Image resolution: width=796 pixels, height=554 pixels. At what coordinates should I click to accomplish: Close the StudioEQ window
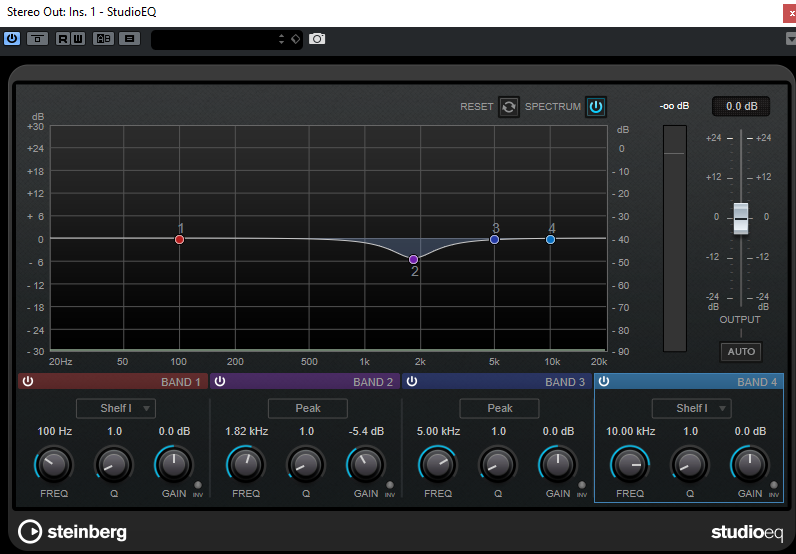(790, 13)
